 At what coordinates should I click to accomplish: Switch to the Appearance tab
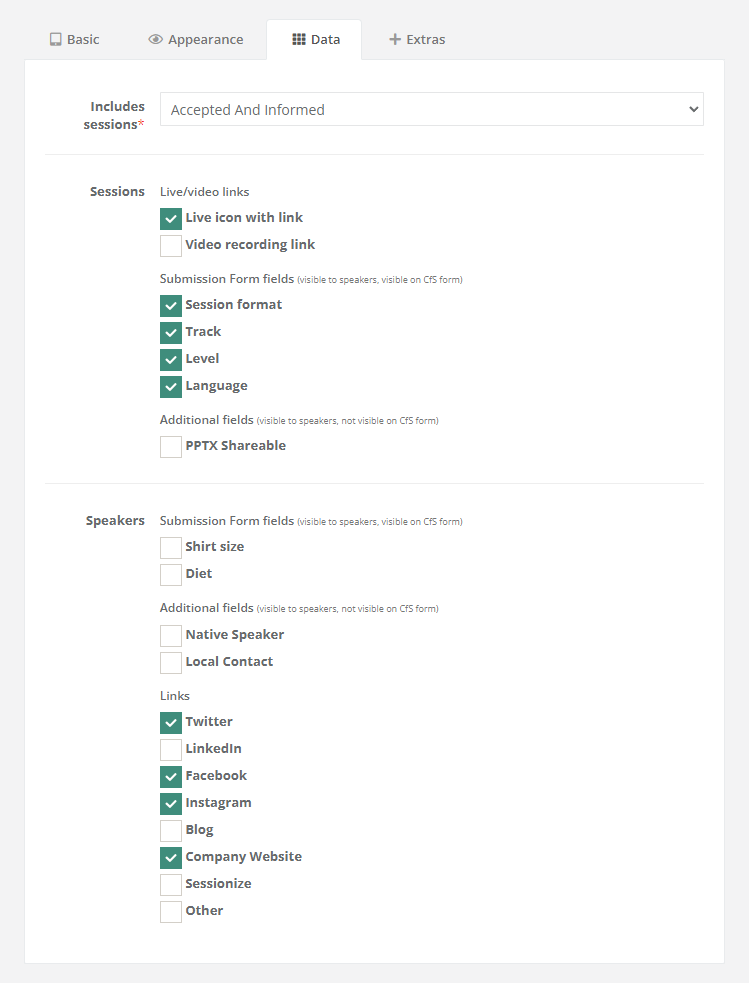(x=196, y=40)
